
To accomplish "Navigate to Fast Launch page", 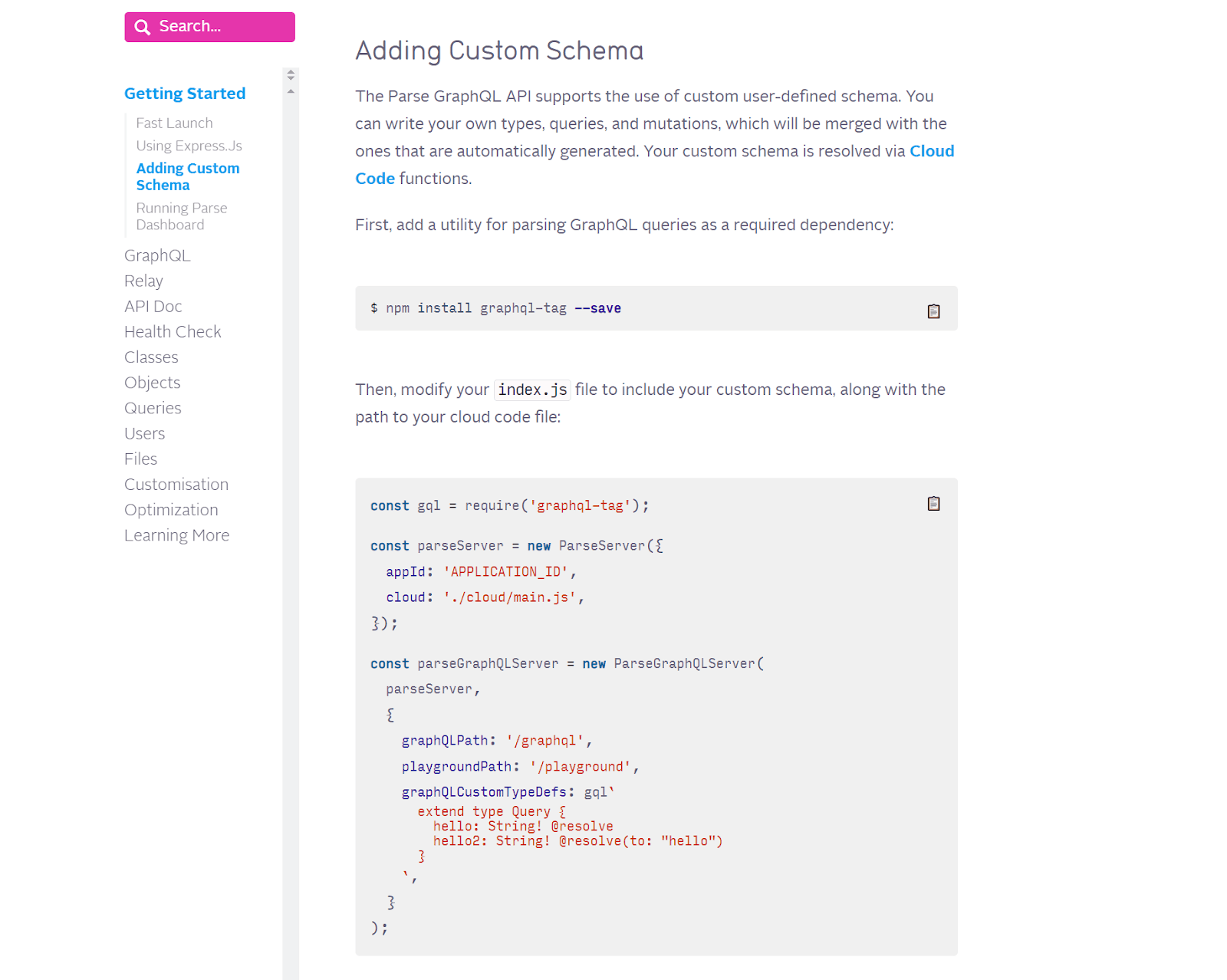I will [x=174, y=123].
